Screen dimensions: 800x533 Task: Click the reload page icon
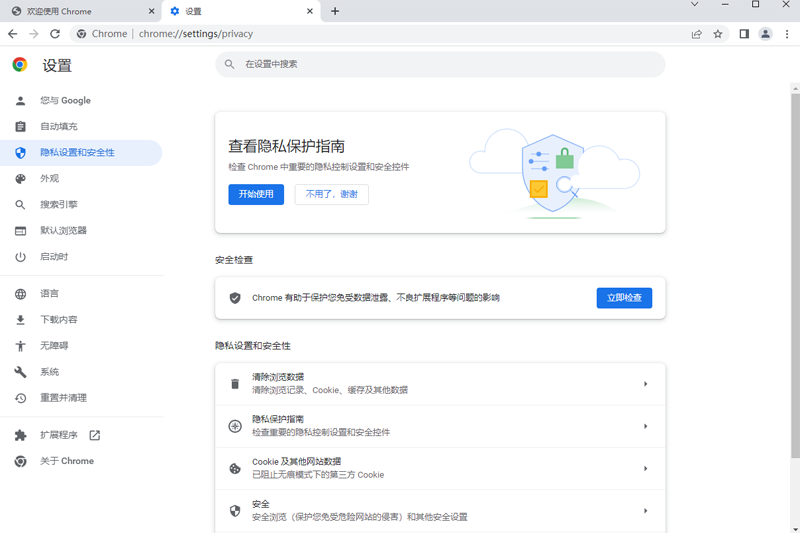tap(54, 34)
